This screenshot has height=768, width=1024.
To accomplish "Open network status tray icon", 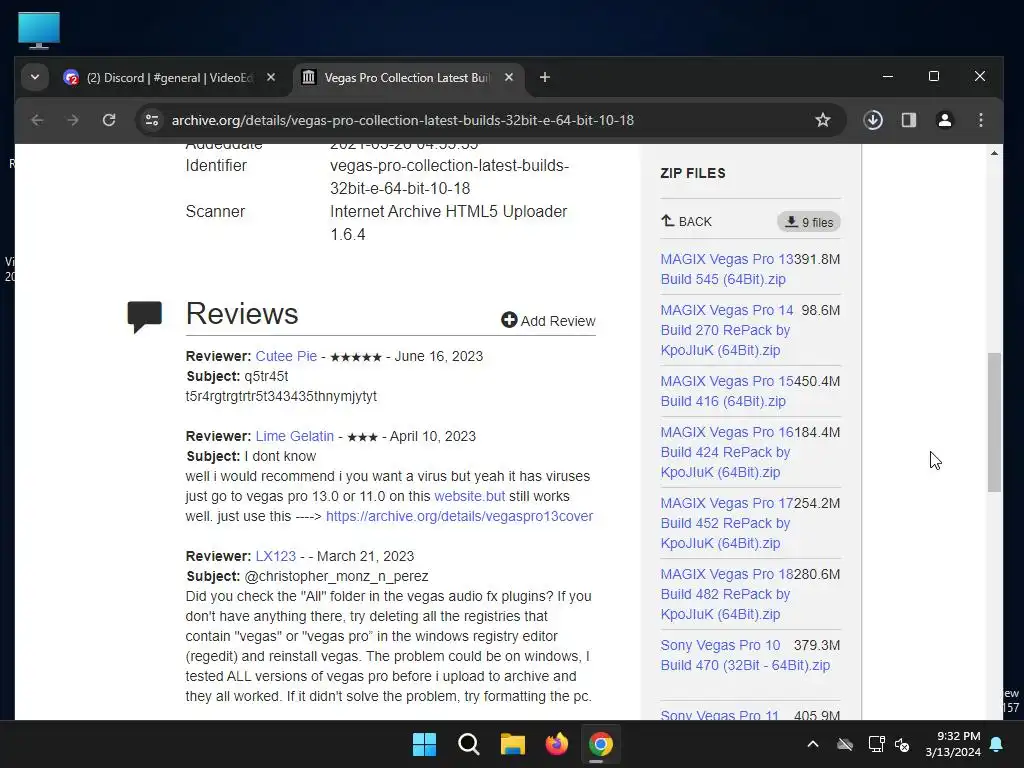I will point(876,744).
